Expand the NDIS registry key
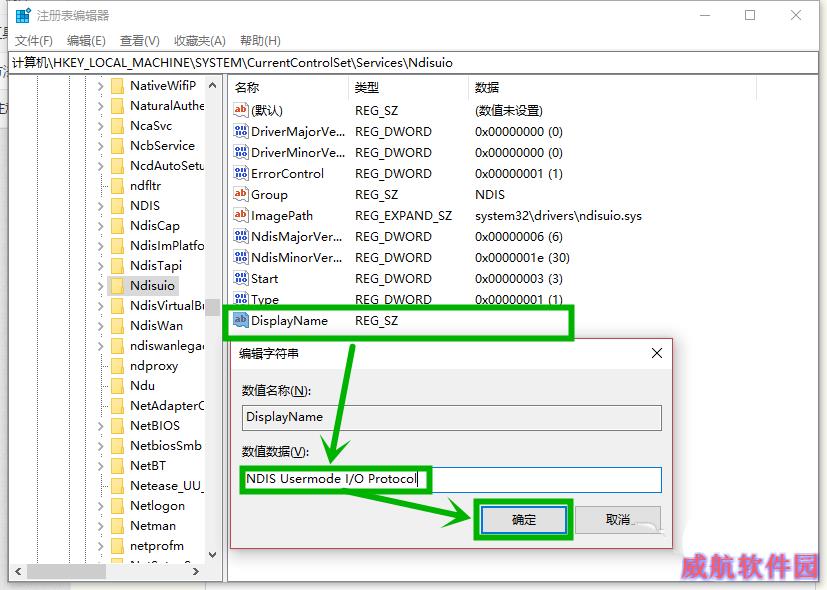The height and width of the screenshot is (590, 827). pos(100,206)
